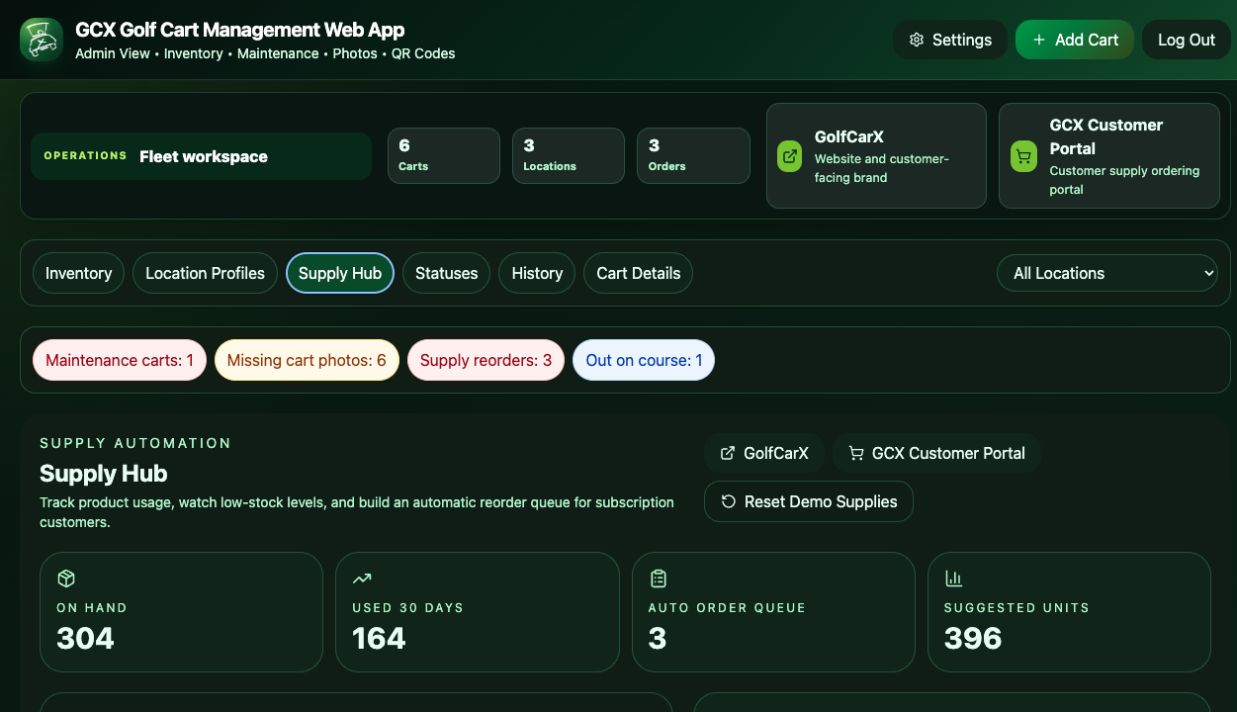Screen dimensions: 1237x712
Task: Click the box icon above On Hand
Action: [66, 578]
